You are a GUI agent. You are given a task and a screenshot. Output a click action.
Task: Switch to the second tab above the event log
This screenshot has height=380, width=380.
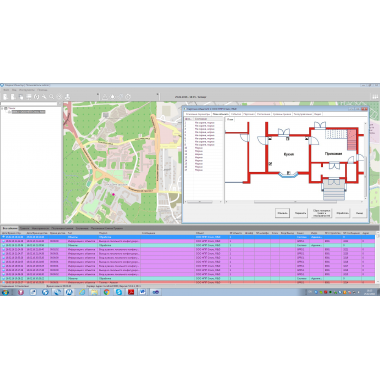pyautogui.click(x=24, y=228)
